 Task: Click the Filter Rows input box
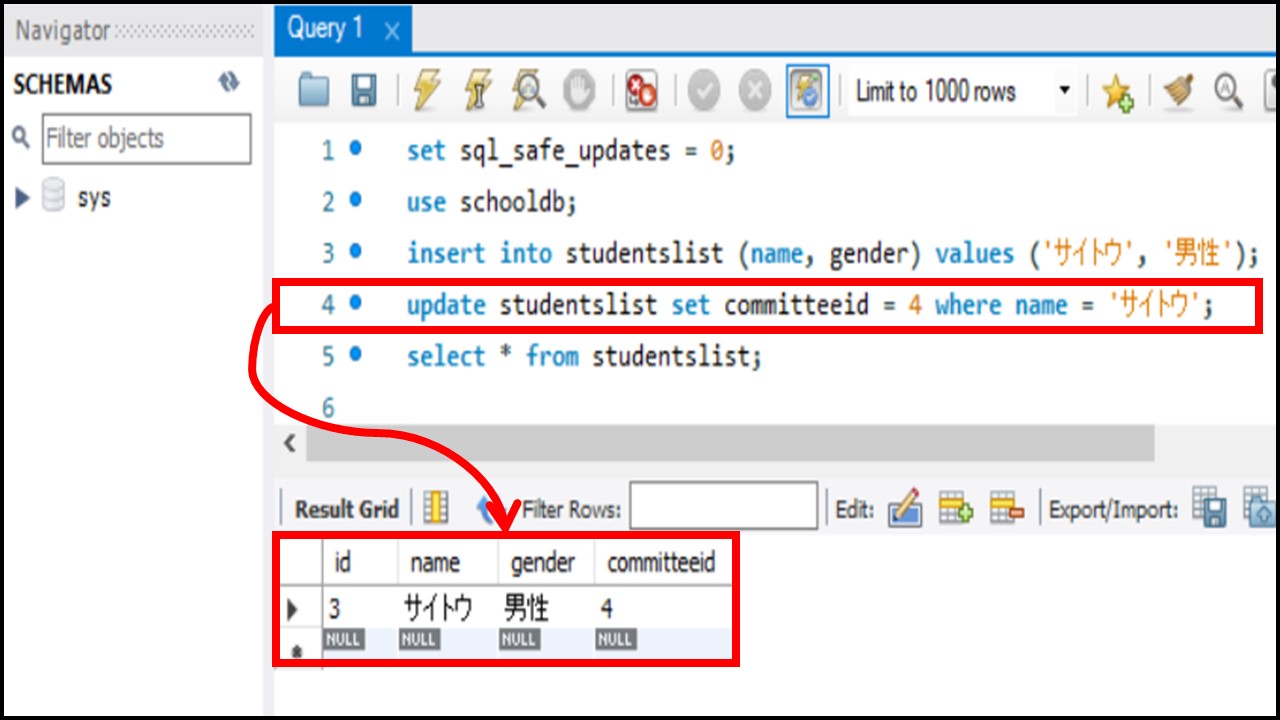click(724, 507)
